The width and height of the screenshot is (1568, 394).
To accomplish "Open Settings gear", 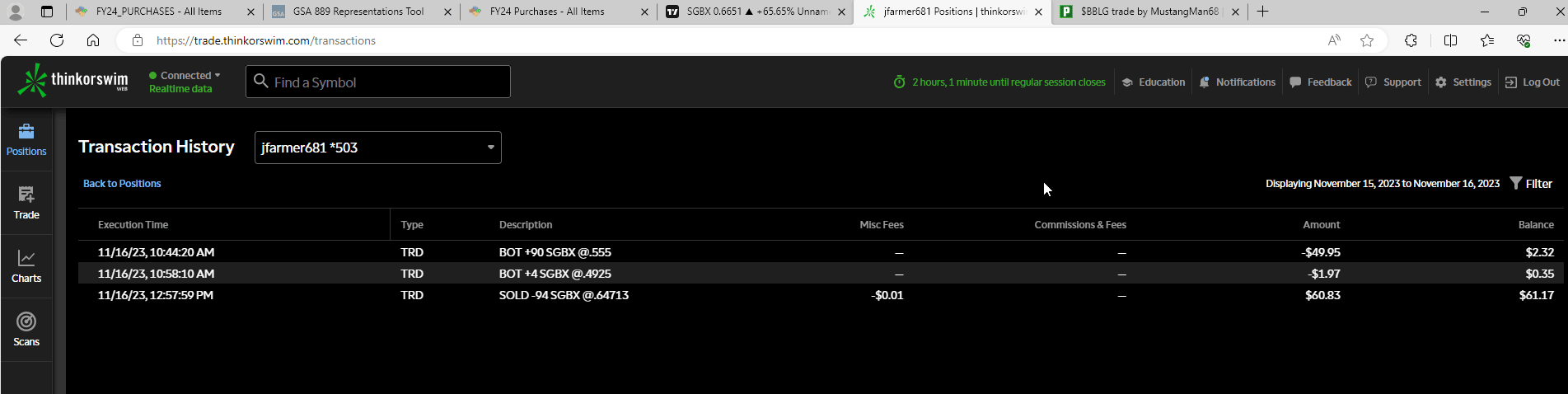I will (1463, 82).
